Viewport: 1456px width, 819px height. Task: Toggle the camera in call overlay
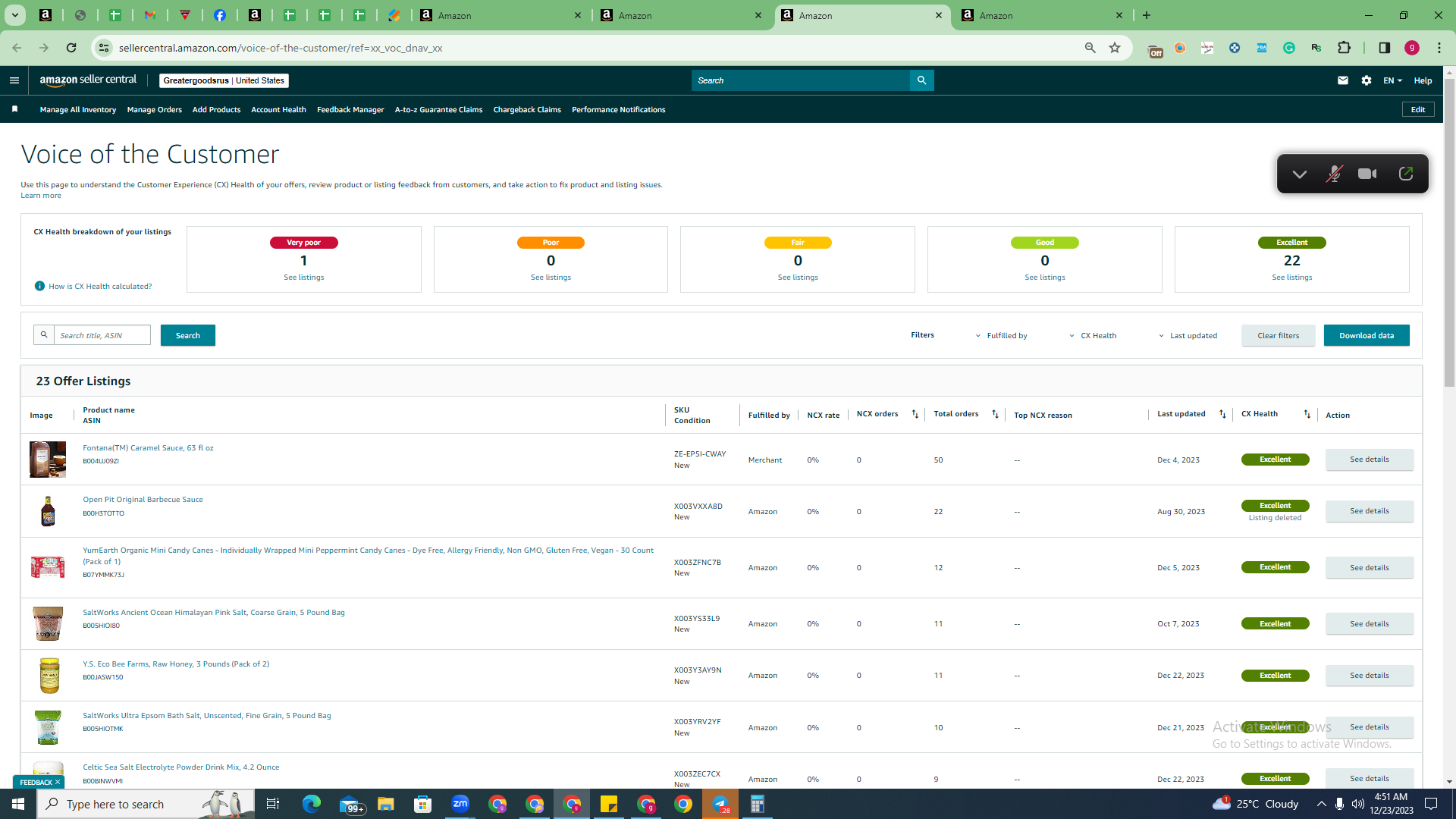(1367, 174)
